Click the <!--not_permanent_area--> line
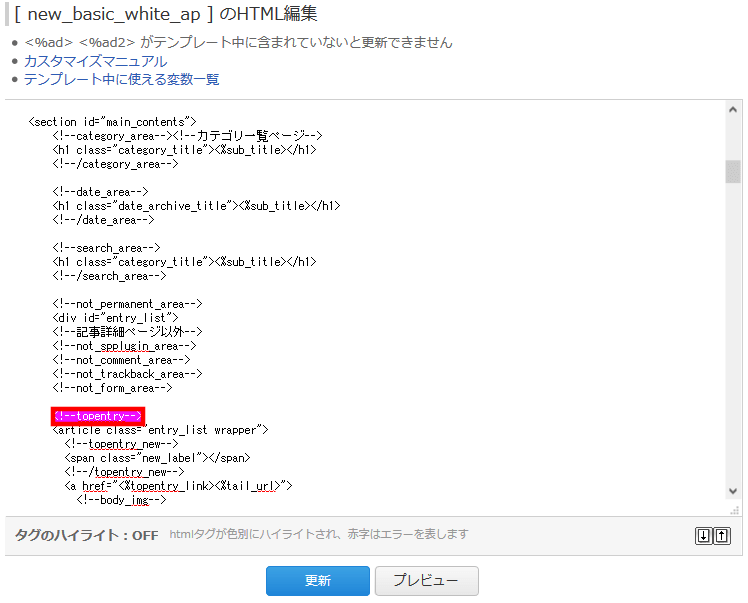Screen dimensions: 748x603 (x=127, y=304)
